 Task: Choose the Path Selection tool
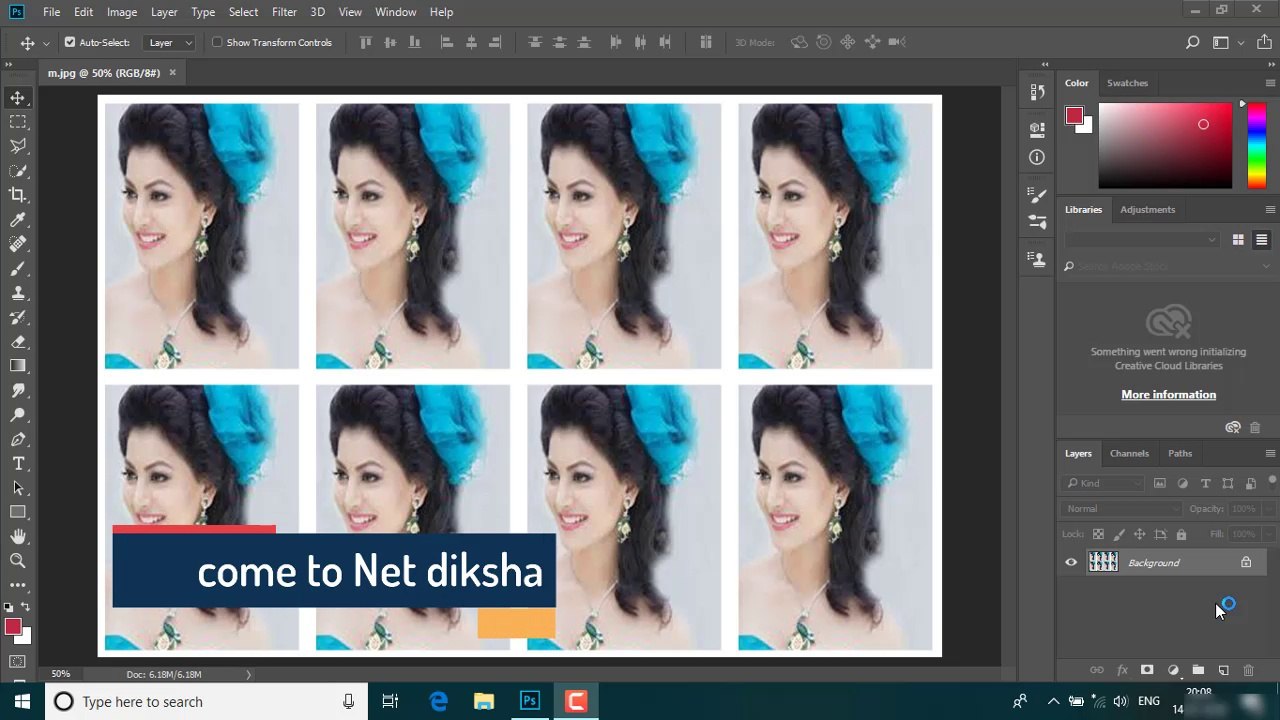18,488
